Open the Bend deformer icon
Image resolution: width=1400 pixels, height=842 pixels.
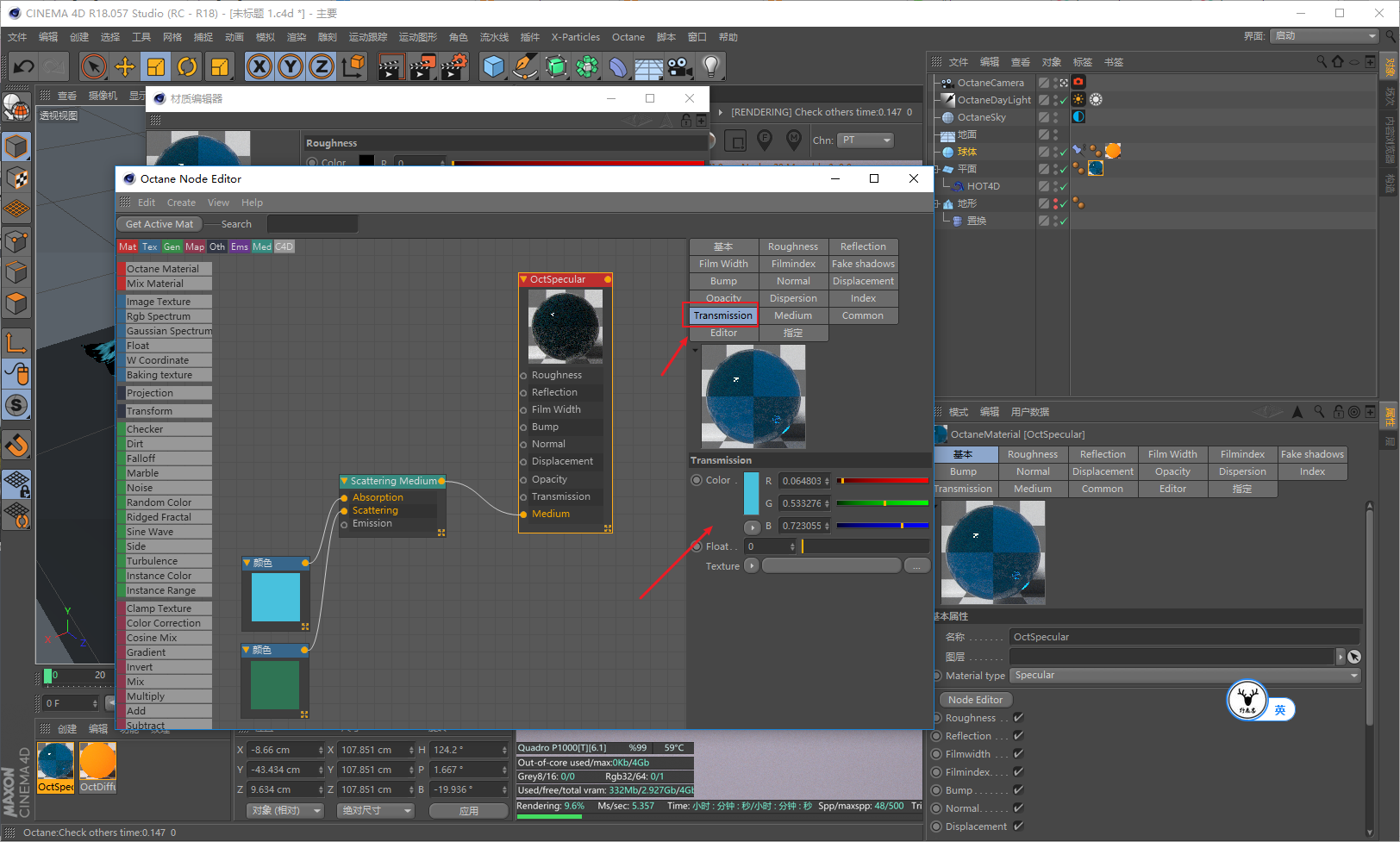coord(618,66)
